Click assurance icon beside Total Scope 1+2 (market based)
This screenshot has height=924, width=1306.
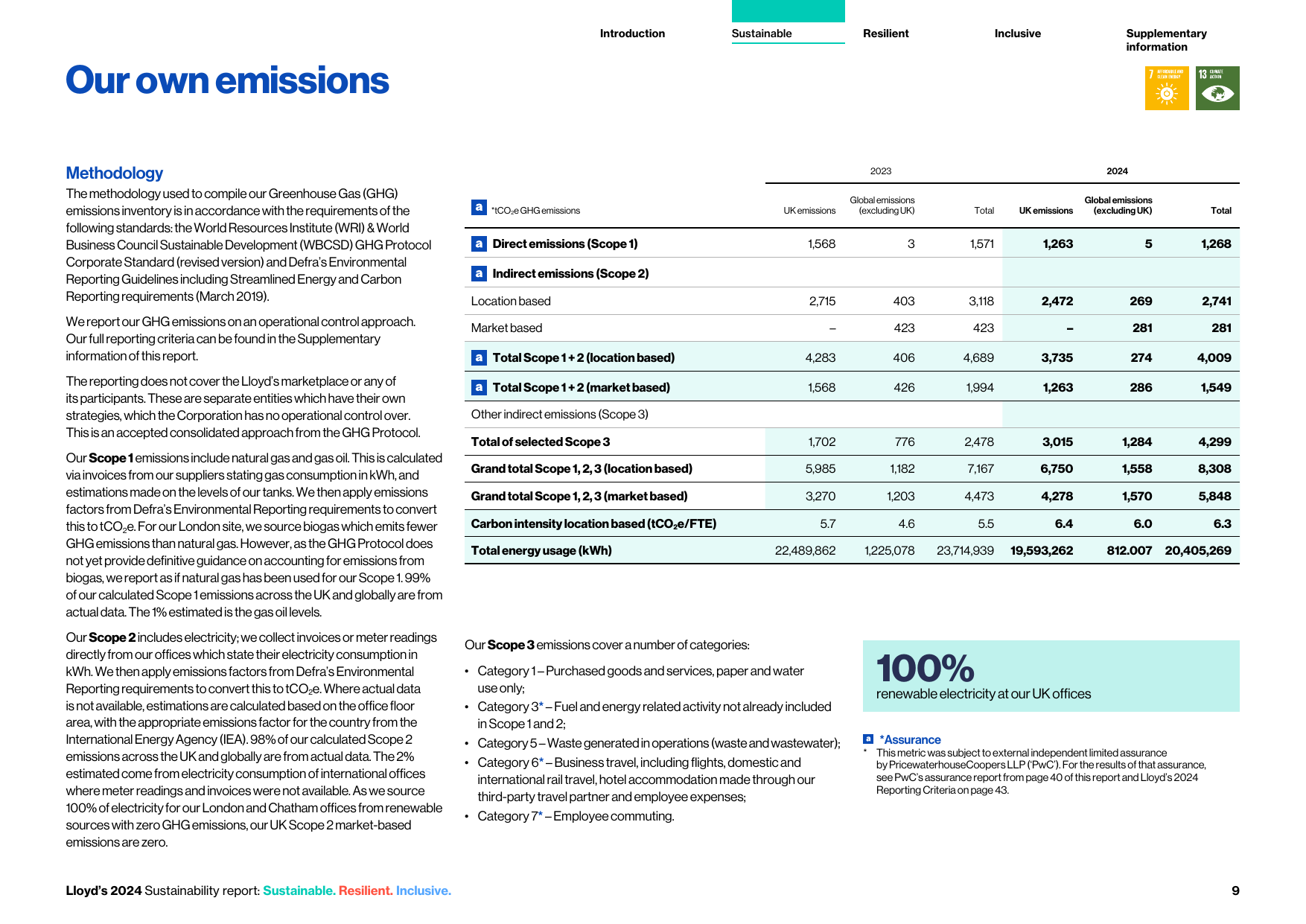pos(479,387)
